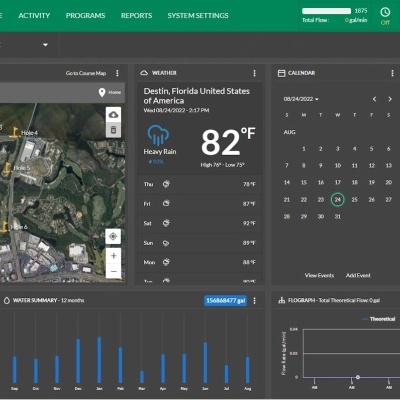Go to Course Map link
Viewport: 400px width, 400px height.
click(x=86, y=73)
